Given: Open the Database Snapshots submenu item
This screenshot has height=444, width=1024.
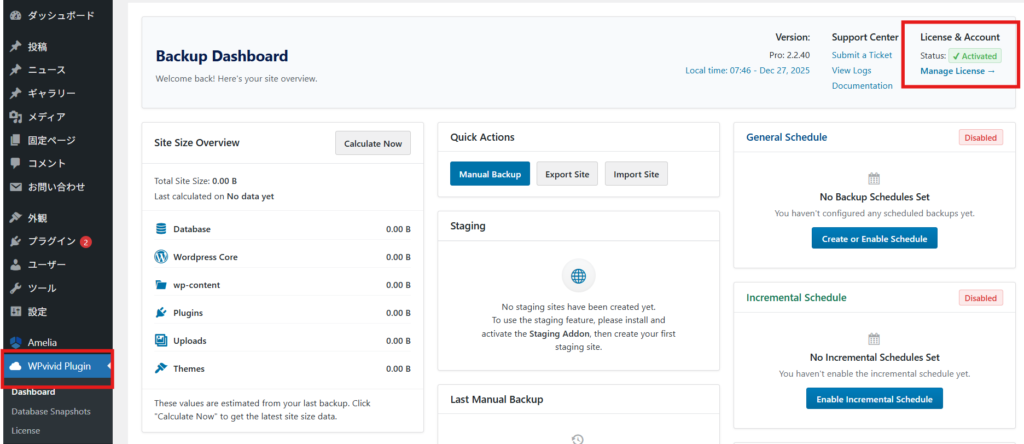Looking at the screenshot, I should point(51,411).
